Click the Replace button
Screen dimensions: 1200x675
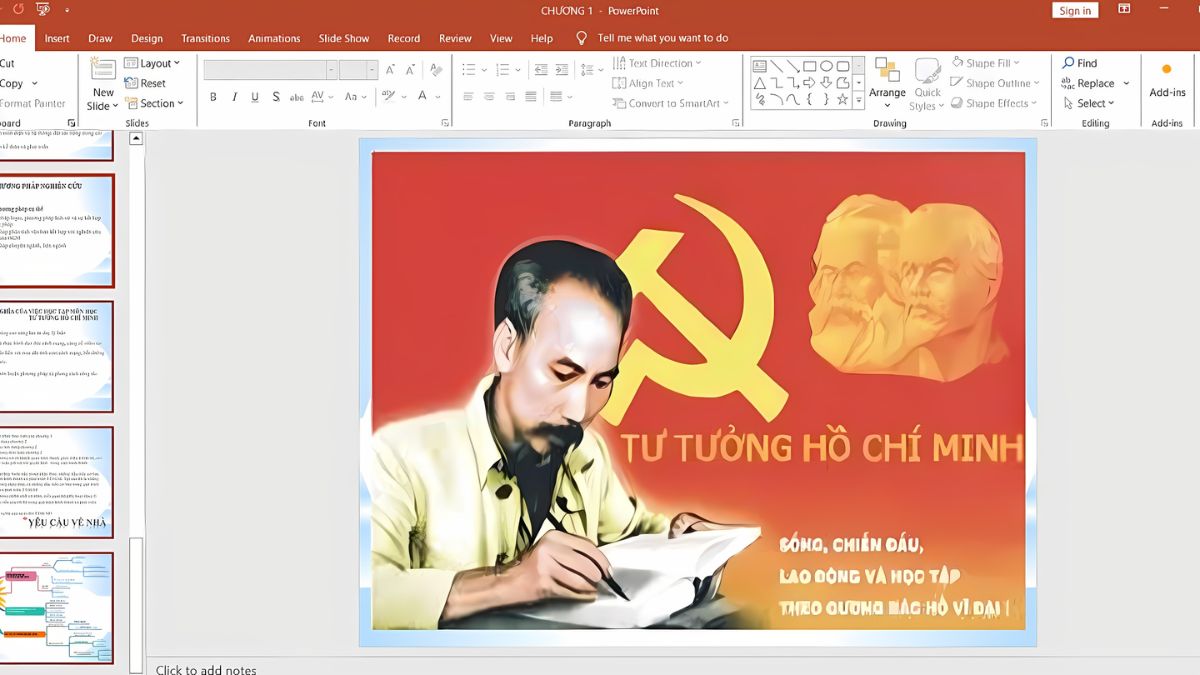point(1095,83)
